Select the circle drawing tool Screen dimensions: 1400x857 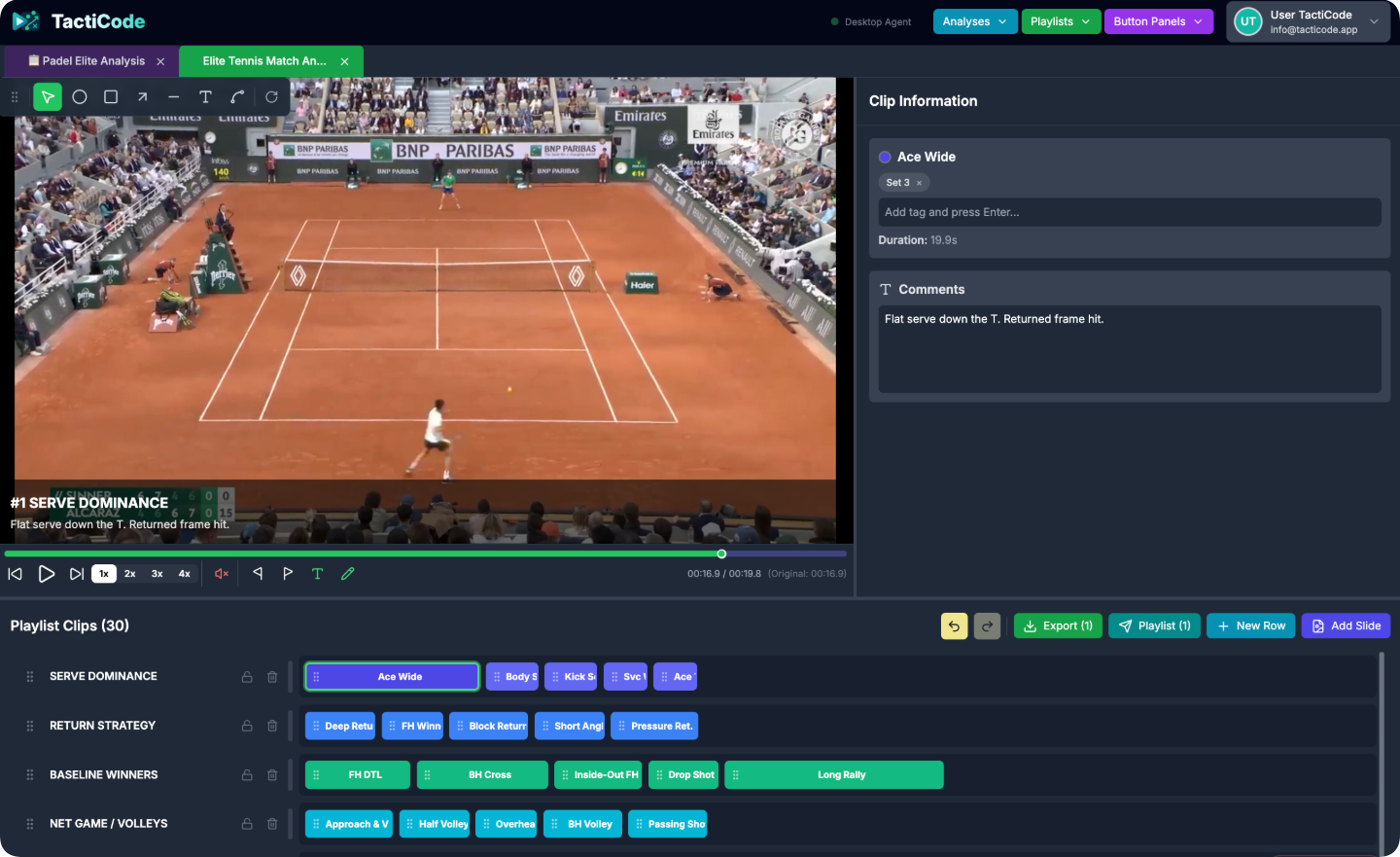point(80,97)
